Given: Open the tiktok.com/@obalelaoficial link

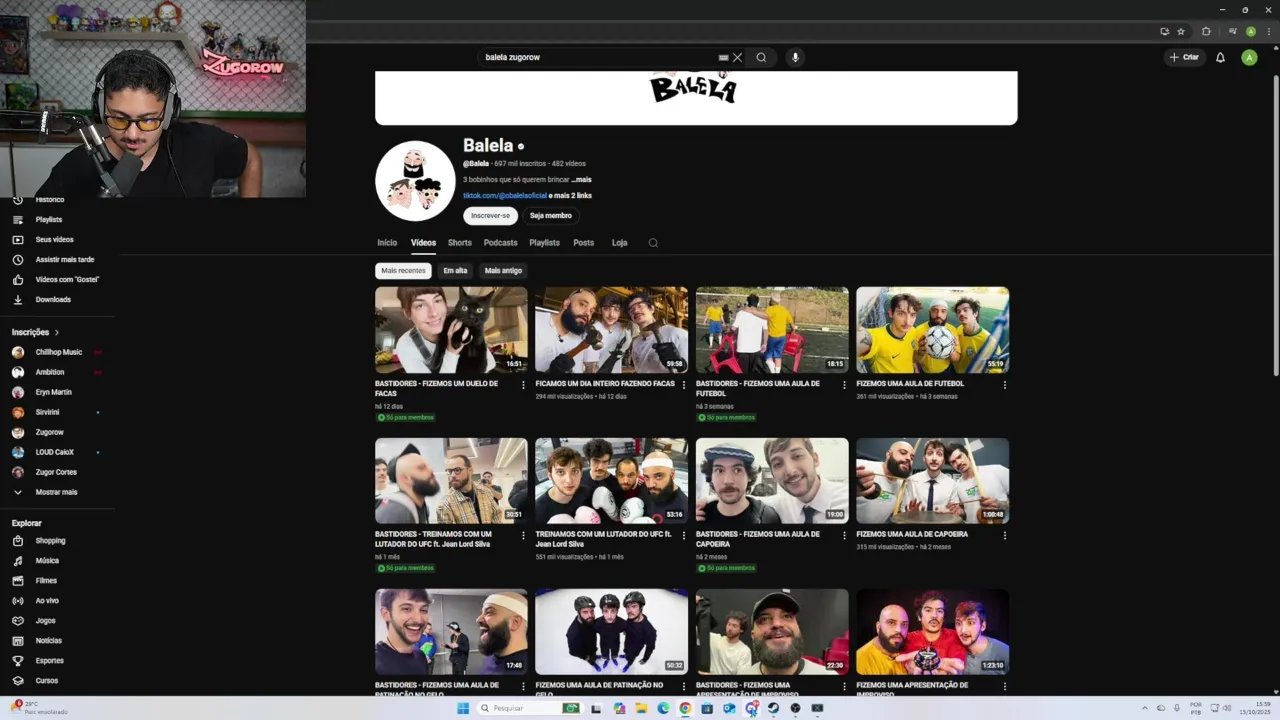Looking at the screenshot, I should point(505,196).
